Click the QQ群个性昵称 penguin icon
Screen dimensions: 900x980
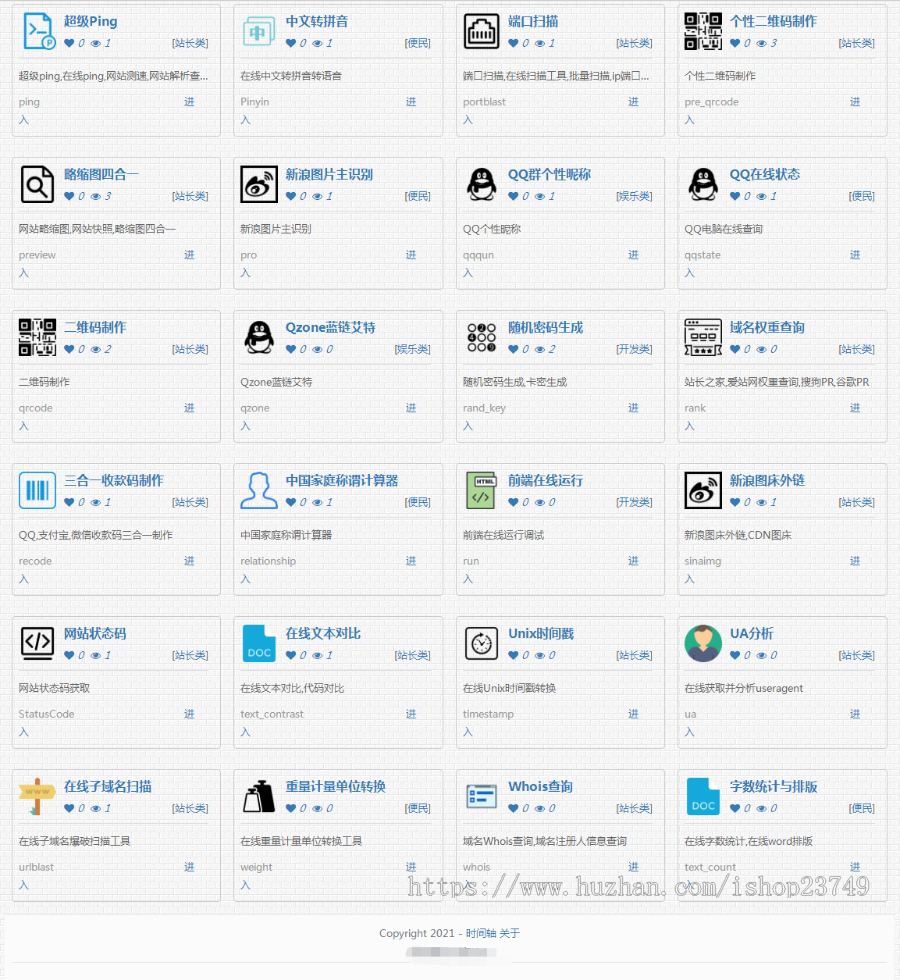[x=481, y=184]
